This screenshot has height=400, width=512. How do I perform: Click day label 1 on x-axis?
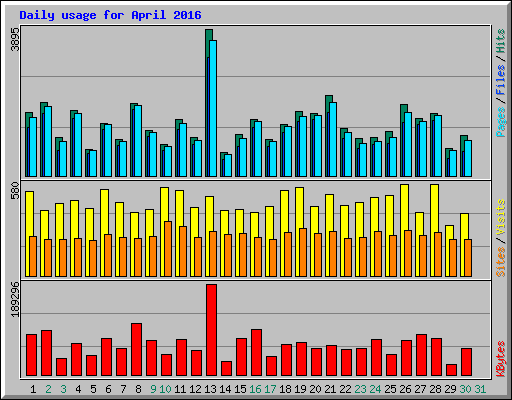coord(33,389)
